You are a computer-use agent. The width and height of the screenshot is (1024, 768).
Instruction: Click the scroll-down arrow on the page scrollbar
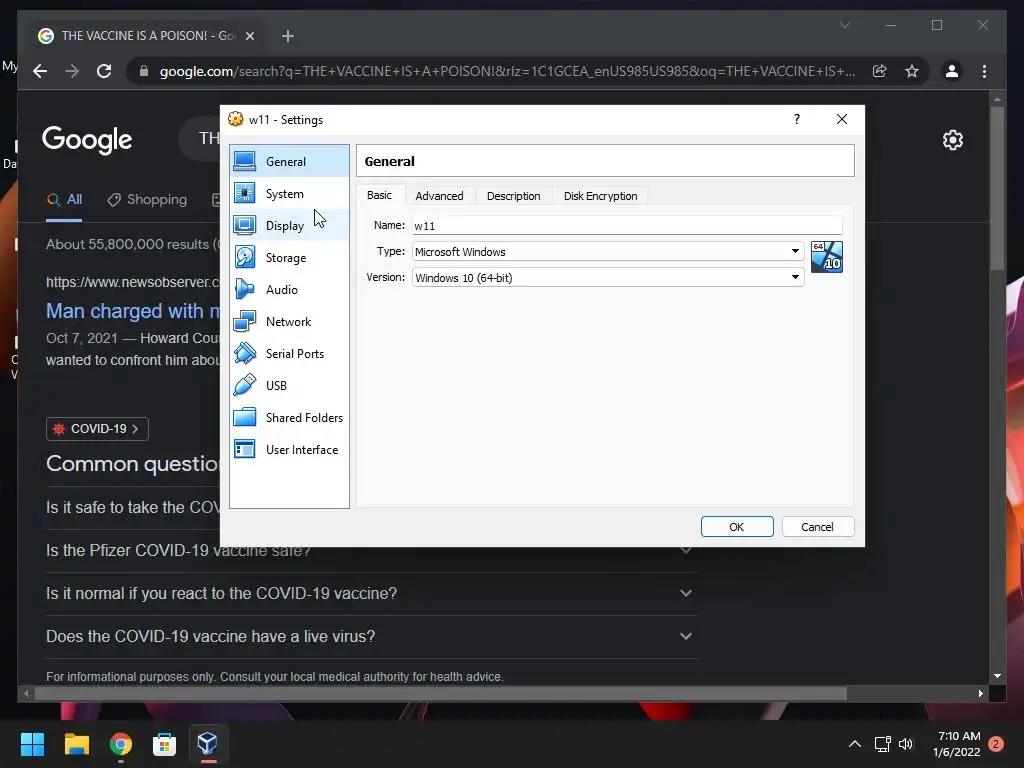point(997,676)
